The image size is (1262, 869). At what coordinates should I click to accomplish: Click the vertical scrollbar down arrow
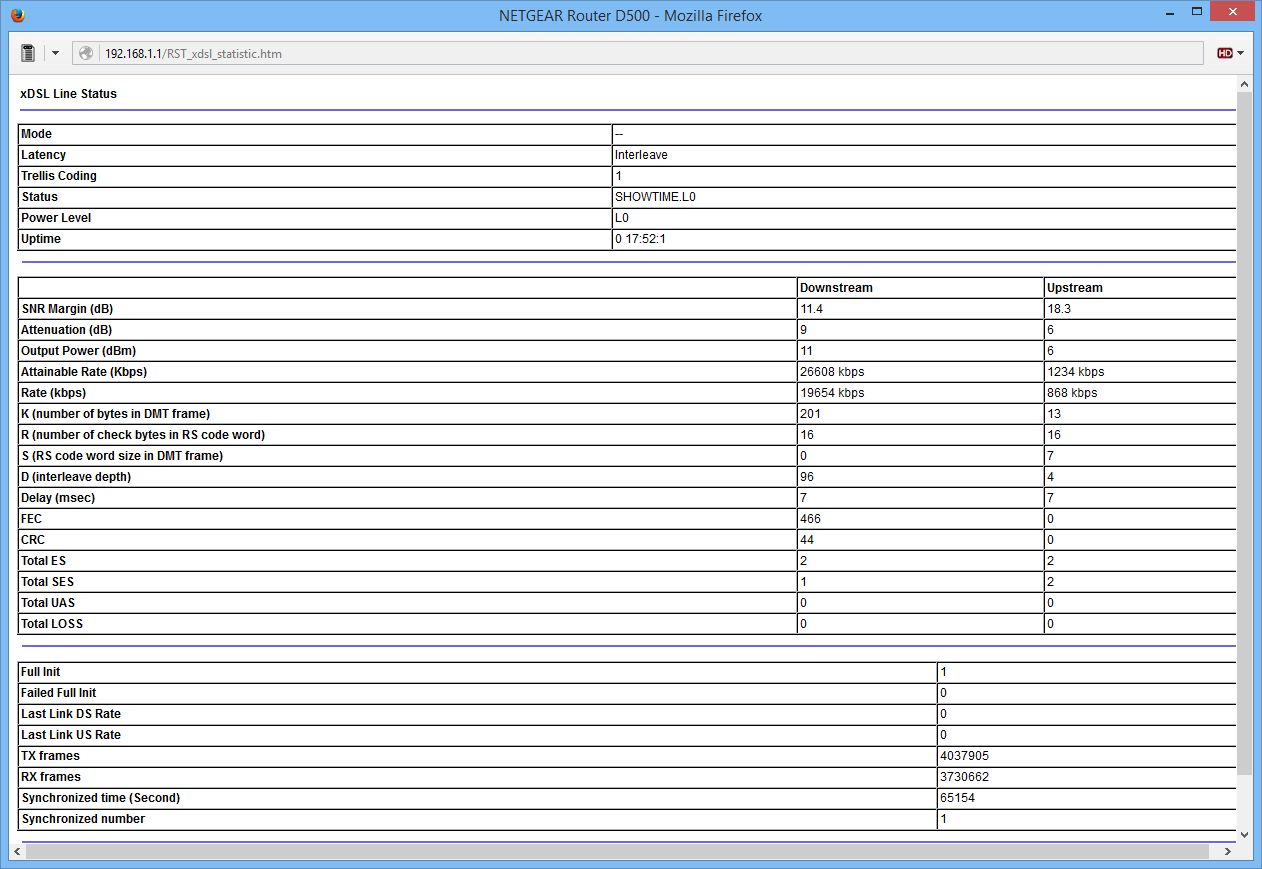[x=1245, y=833]
